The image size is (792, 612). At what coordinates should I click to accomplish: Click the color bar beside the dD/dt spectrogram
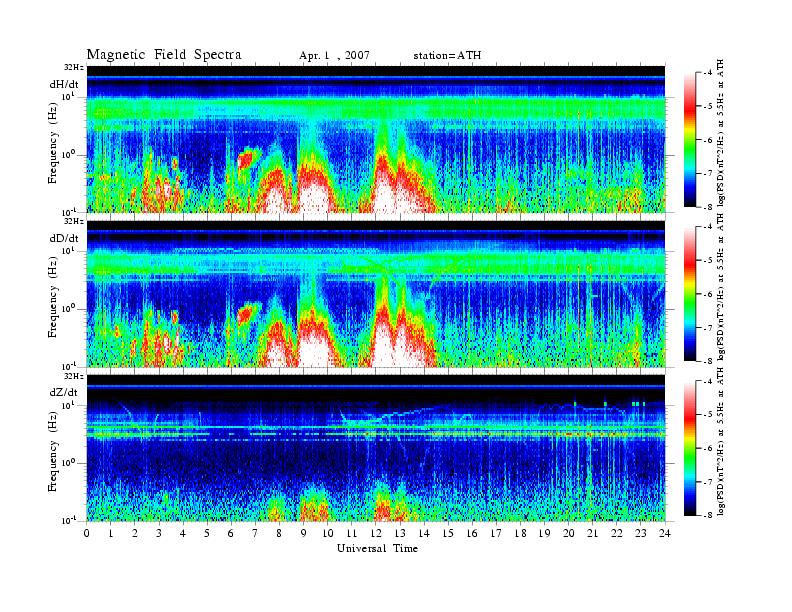(690, 294)
